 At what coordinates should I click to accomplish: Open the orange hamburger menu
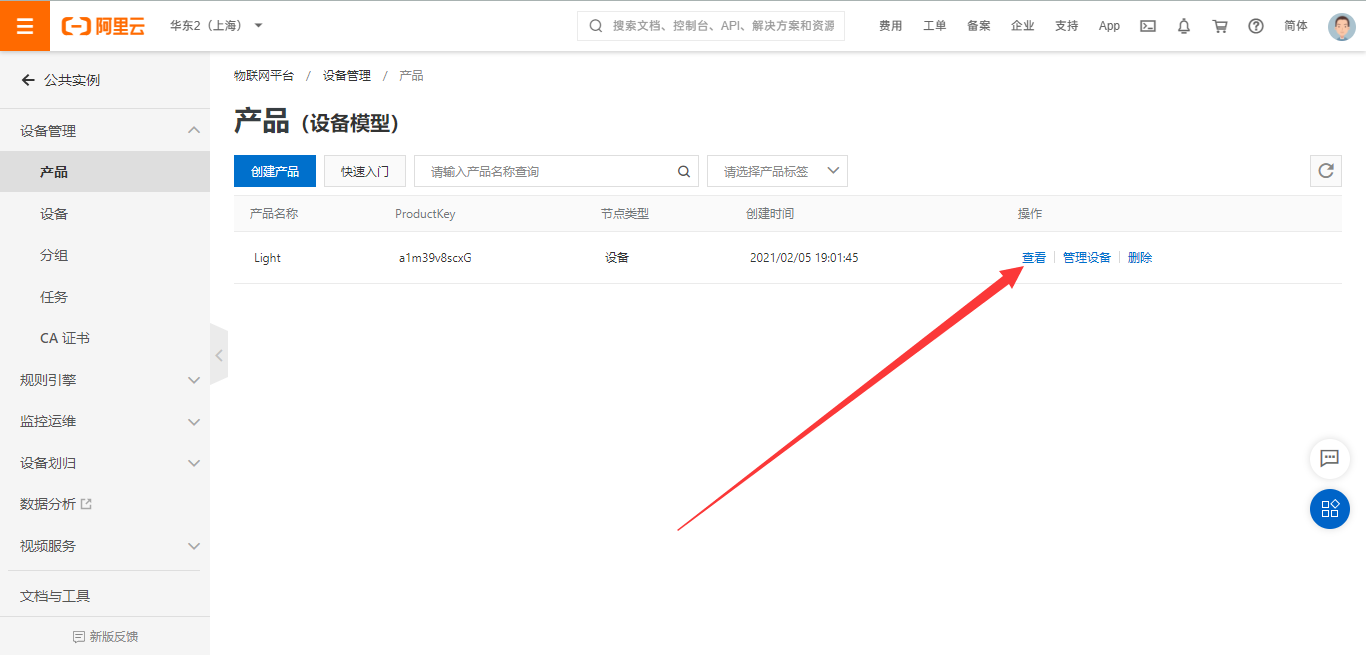(x=24, y=25)
